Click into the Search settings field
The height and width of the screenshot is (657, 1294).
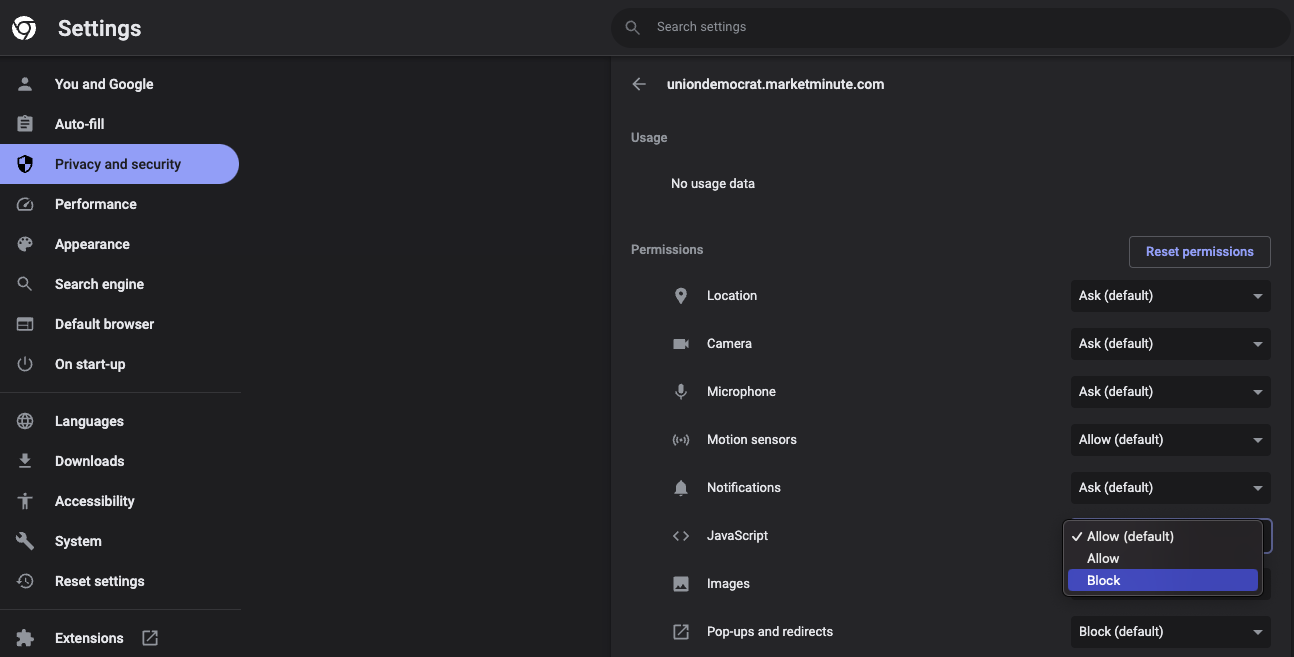click(x=950, y=28)
